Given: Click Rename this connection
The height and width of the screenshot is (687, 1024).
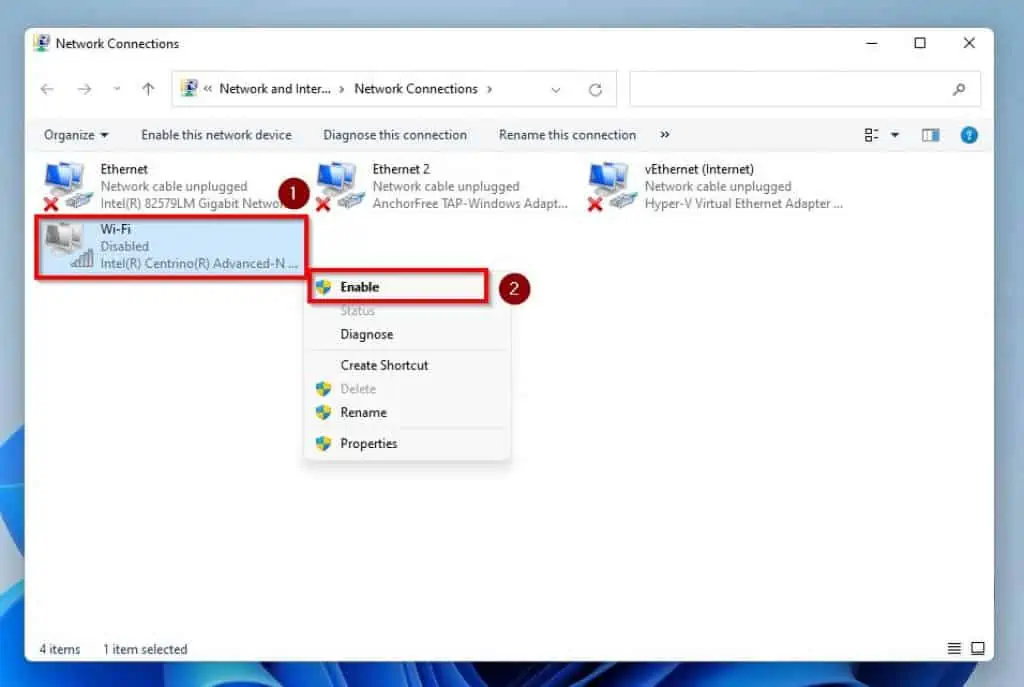Looking at the screenshot, I should click(x=567, y=135).
